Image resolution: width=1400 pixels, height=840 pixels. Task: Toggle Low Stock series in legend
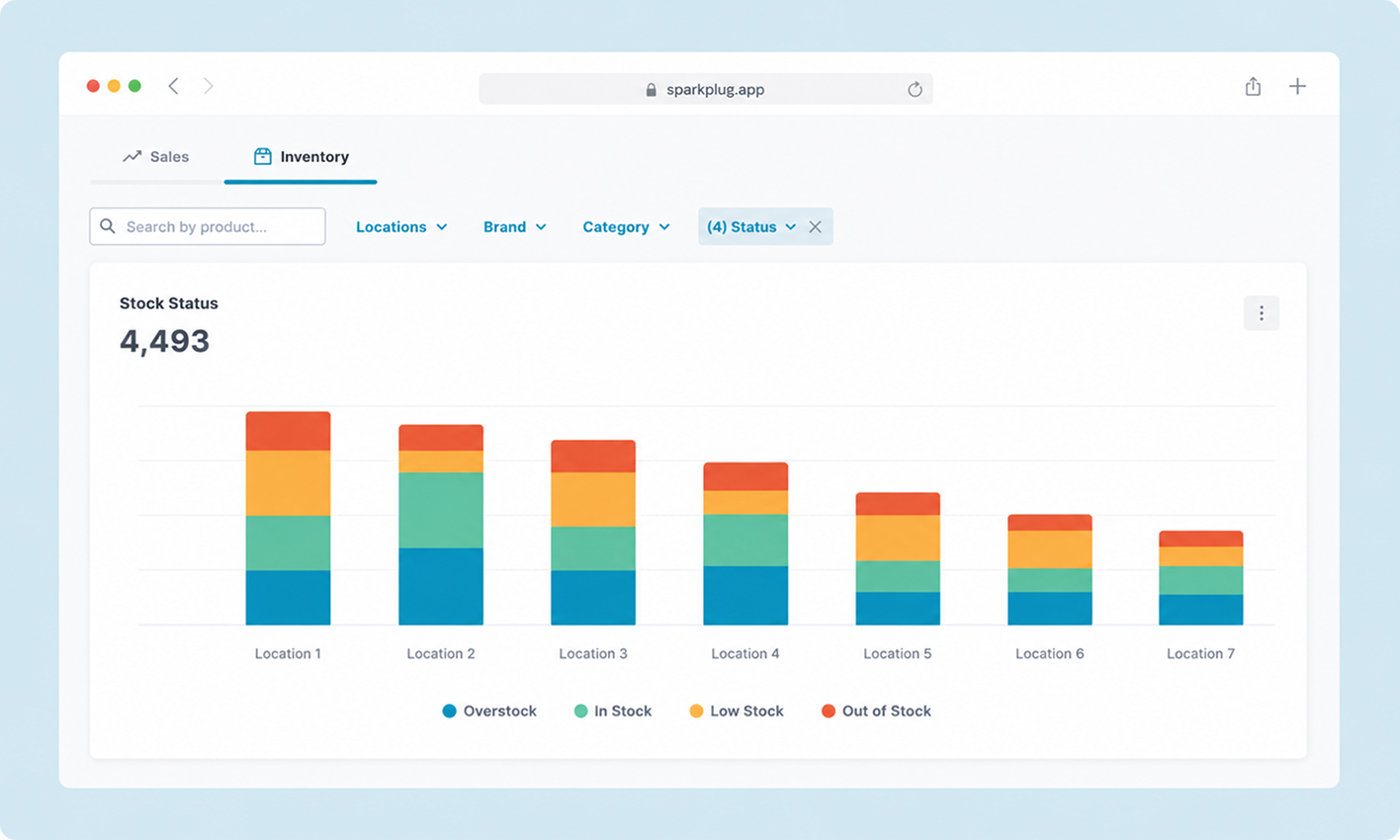737,711
